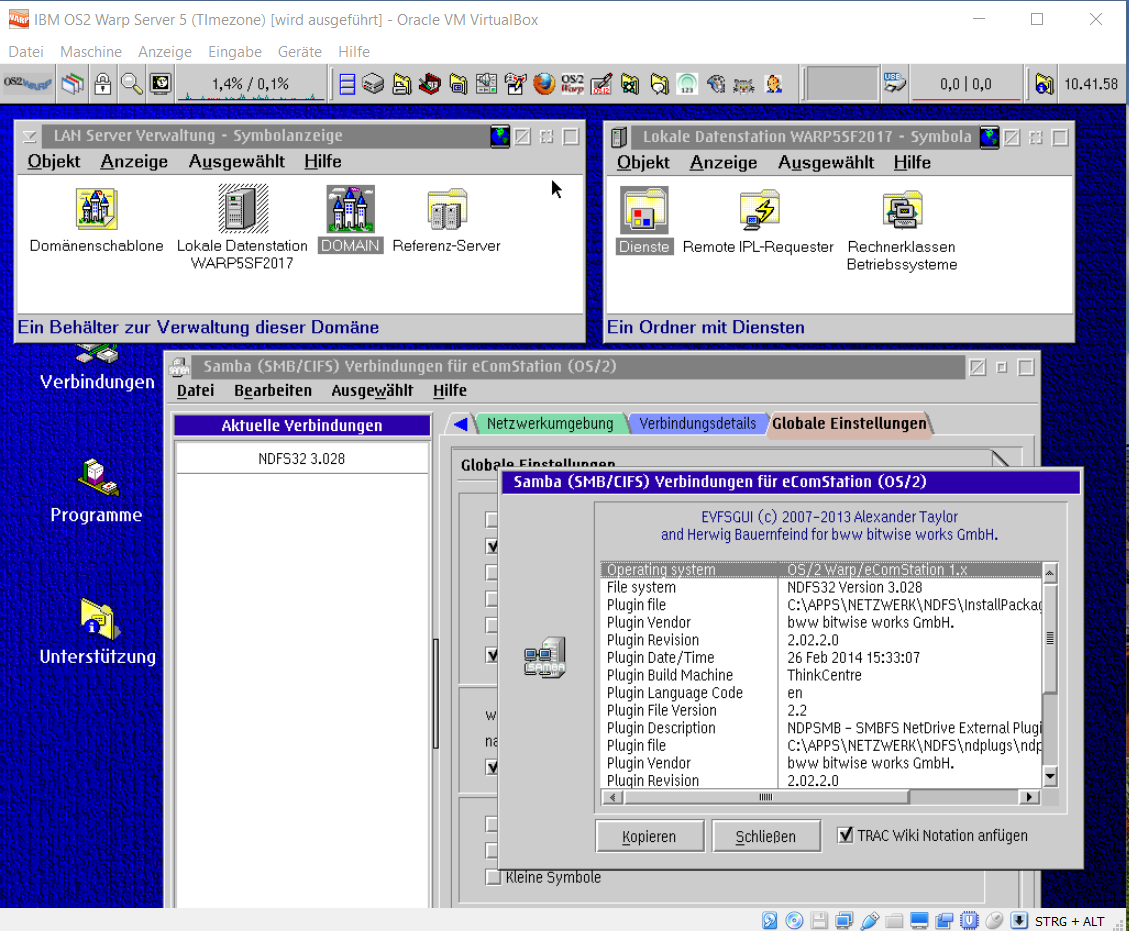Toggle TRAC Wiki Notation anfügen checkbox
This screenshot has height=931, width=1129.
click(845, 835)
